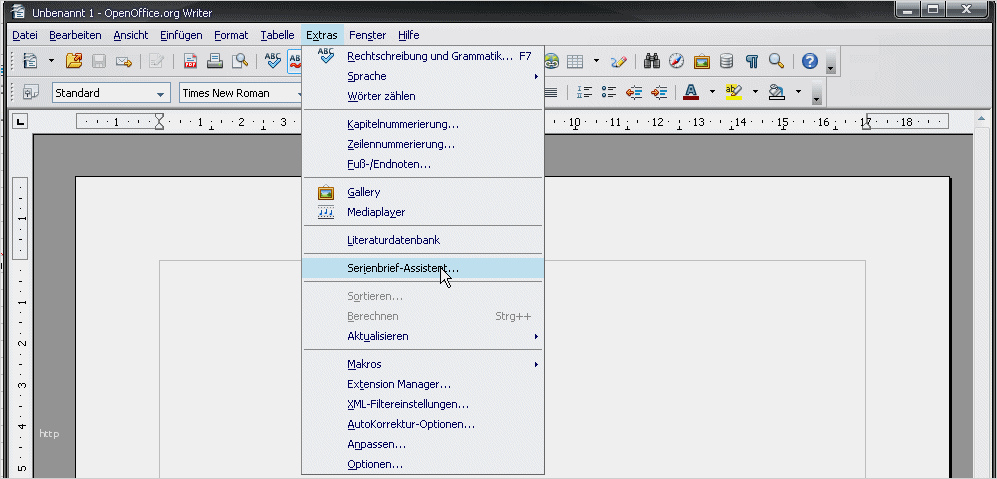Toggle nonprinting characters pilcrow icon
Image resolution: width=997 pixels, height=479 pixels.
point(751,62)
